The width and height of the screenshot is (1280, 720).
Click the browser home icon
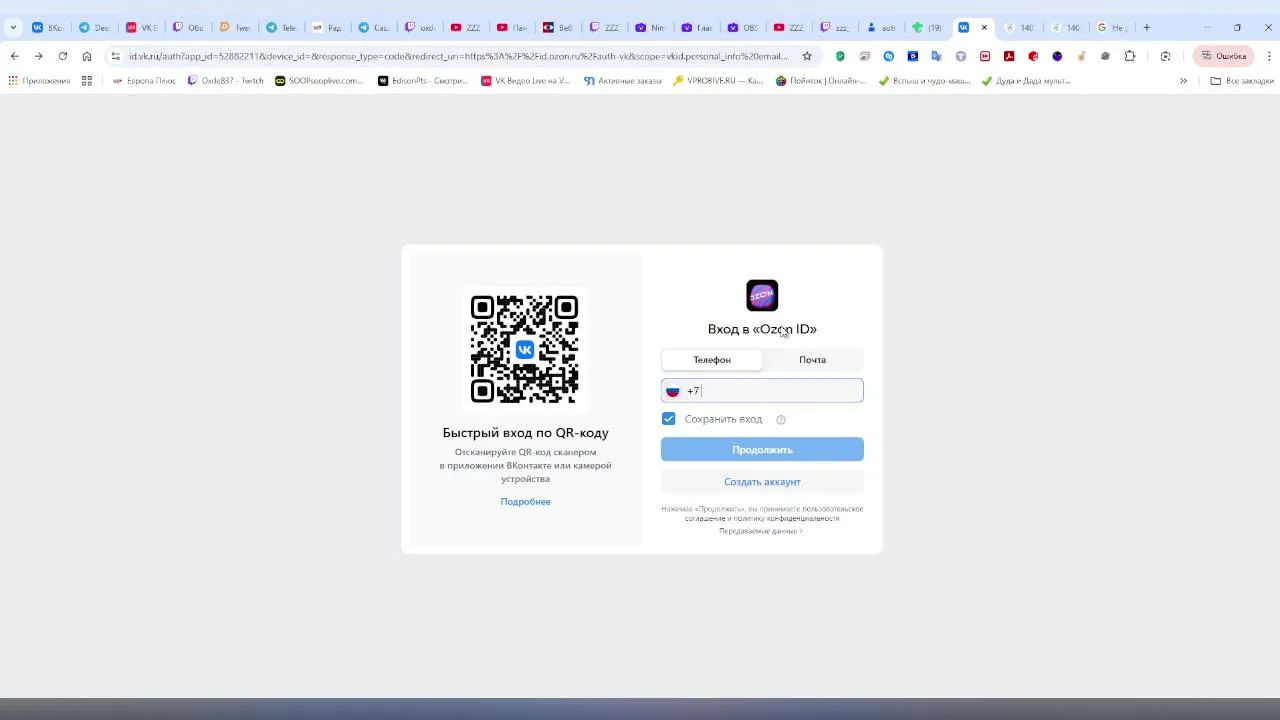coord(87,56)
